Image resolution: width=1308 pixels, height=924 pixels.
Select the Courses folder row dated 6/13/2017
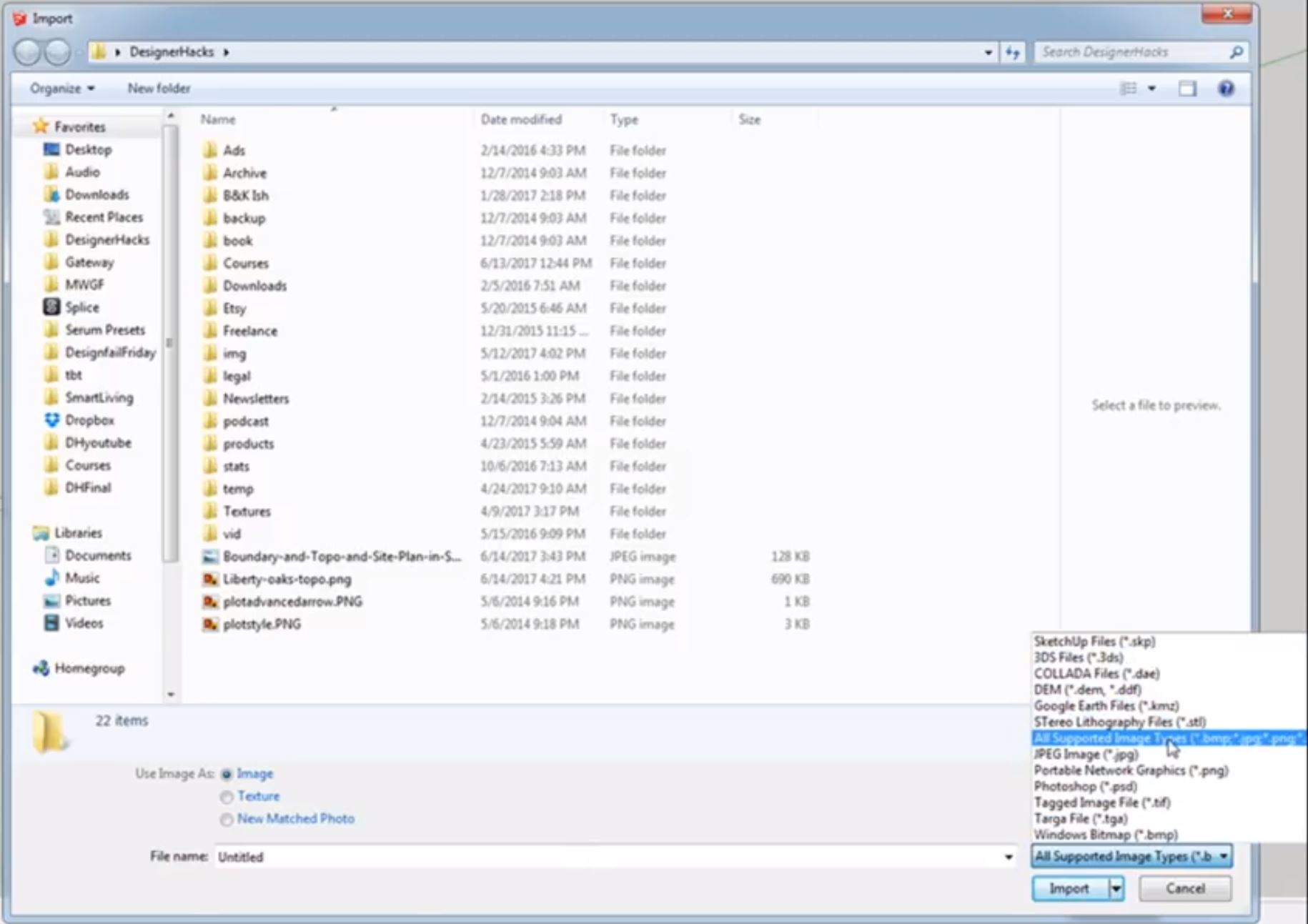click(507, 264)
